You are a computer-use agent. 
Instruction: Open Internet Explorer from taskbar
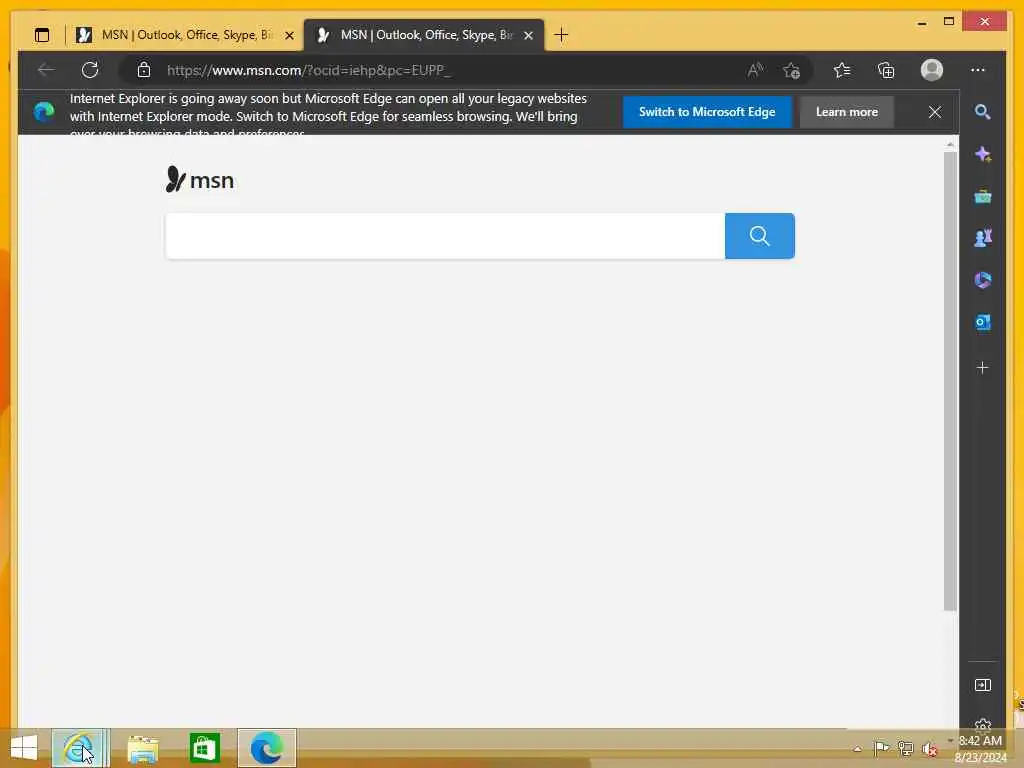tap(80, 748)
